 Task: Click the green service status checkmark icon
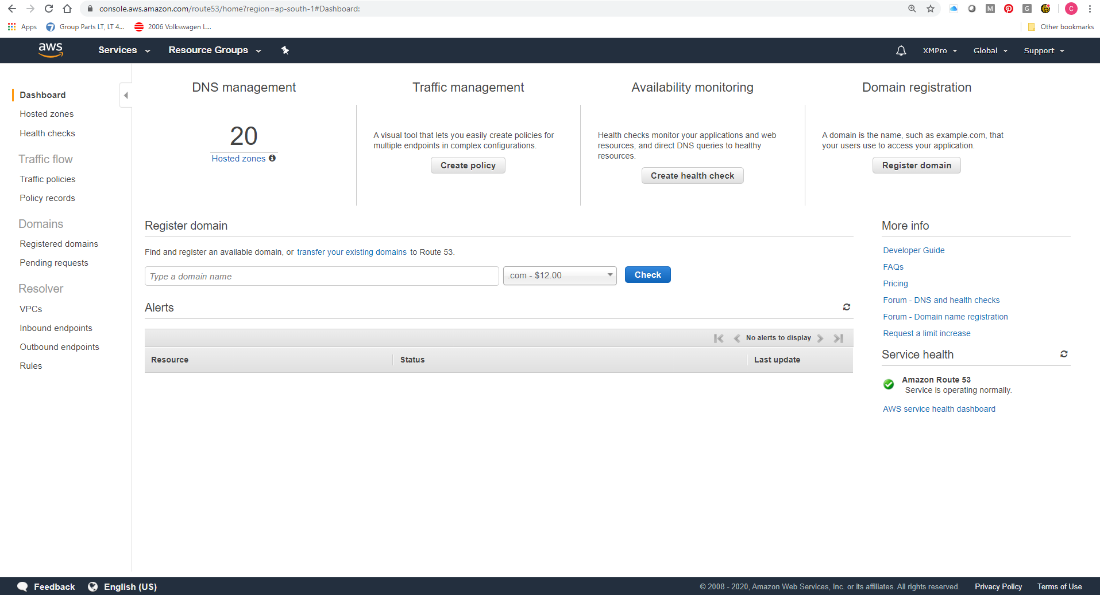tap(889, 384)
